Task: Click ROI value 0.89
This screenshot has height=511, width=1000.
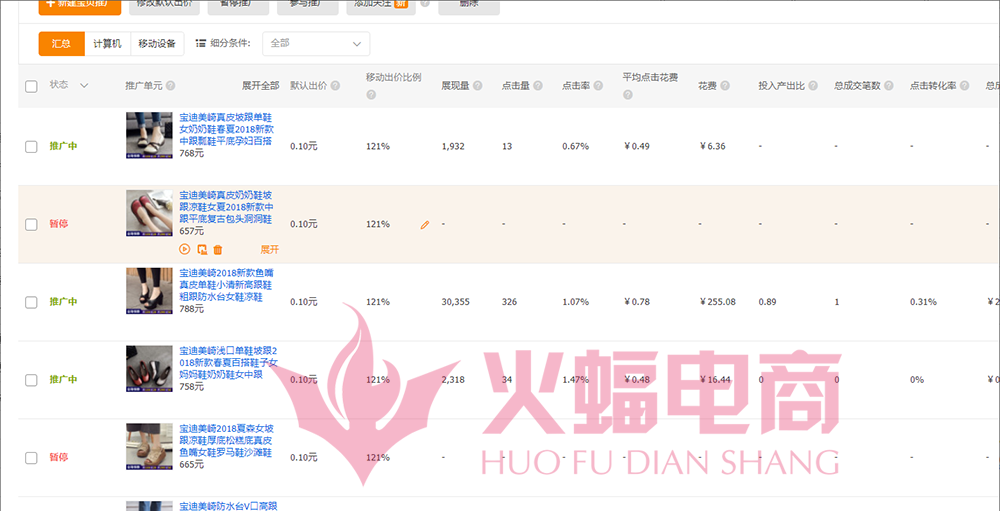Action: coord(767,302)
